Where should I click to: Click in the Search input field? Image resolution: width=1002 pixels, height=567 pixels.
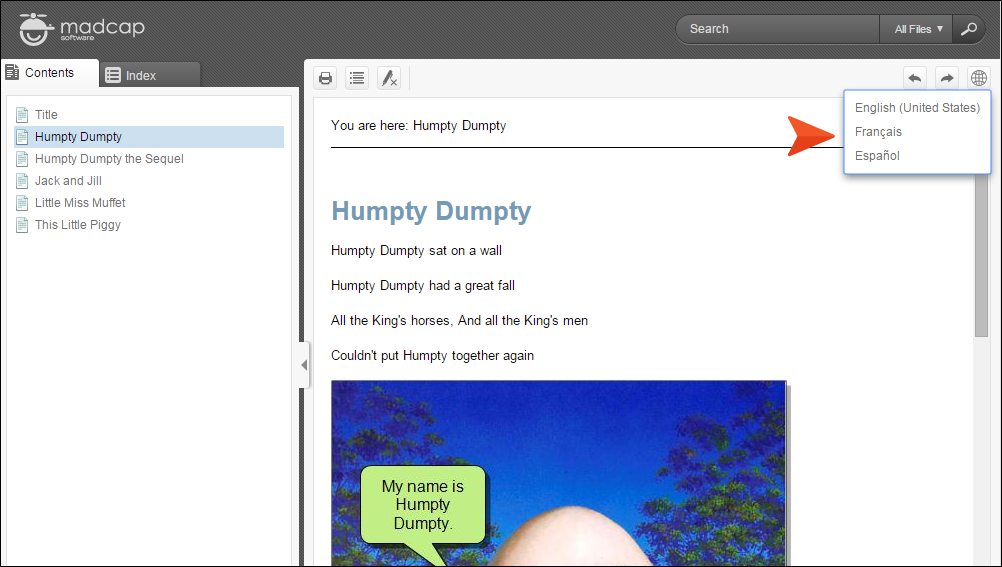point(780,29)
